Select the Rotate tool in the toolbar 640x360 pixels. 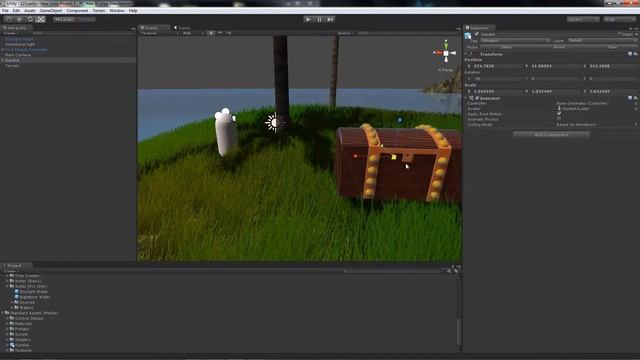[30, 19]
